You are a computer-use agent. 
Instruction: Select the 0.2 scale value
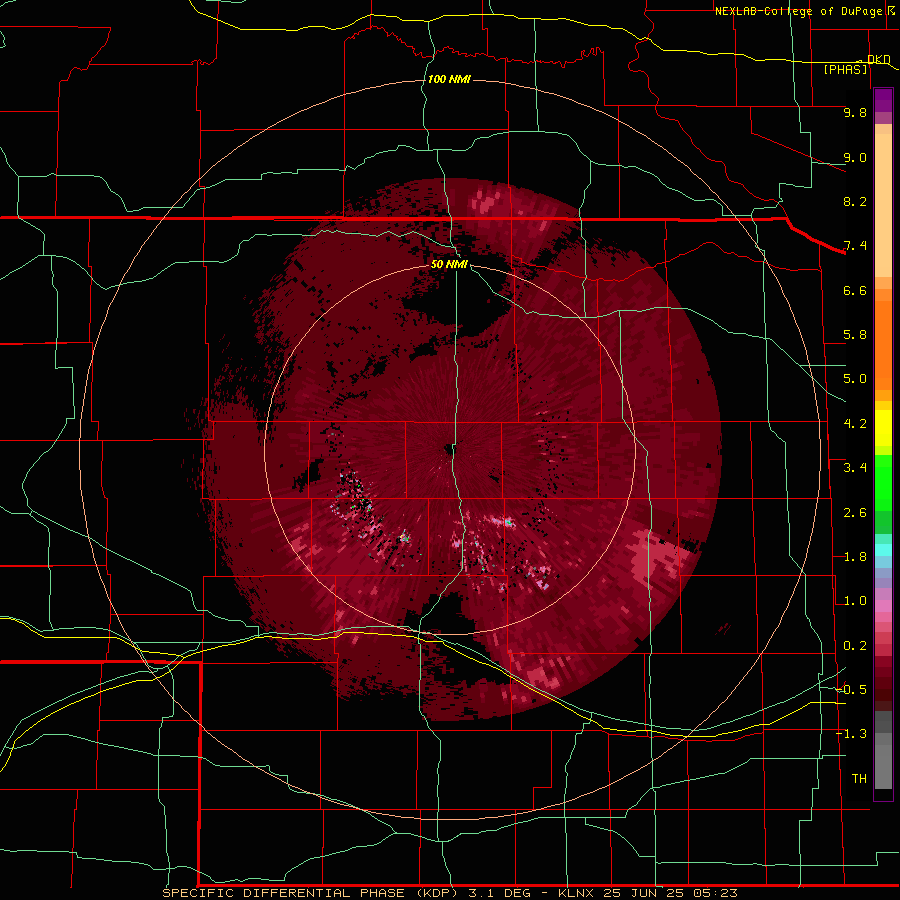855,646
